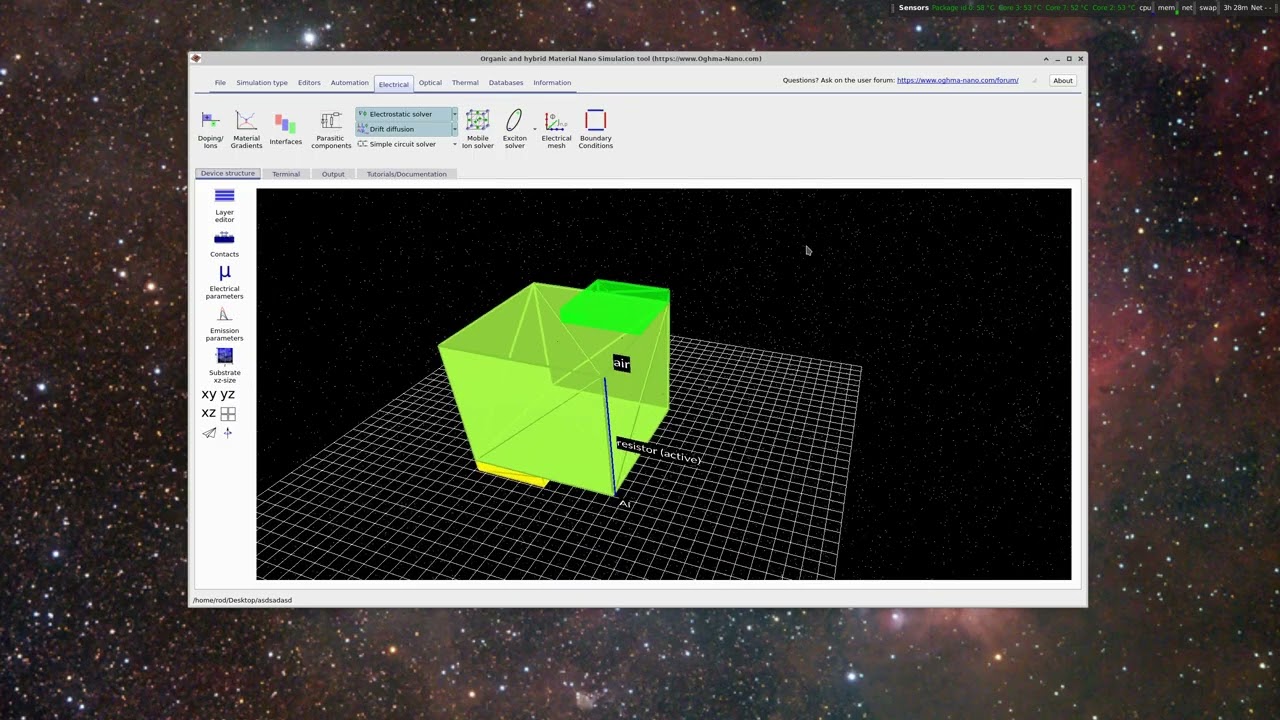
Task: Toggle the Drift diffusion solver
Action: (x=401, y=129)
